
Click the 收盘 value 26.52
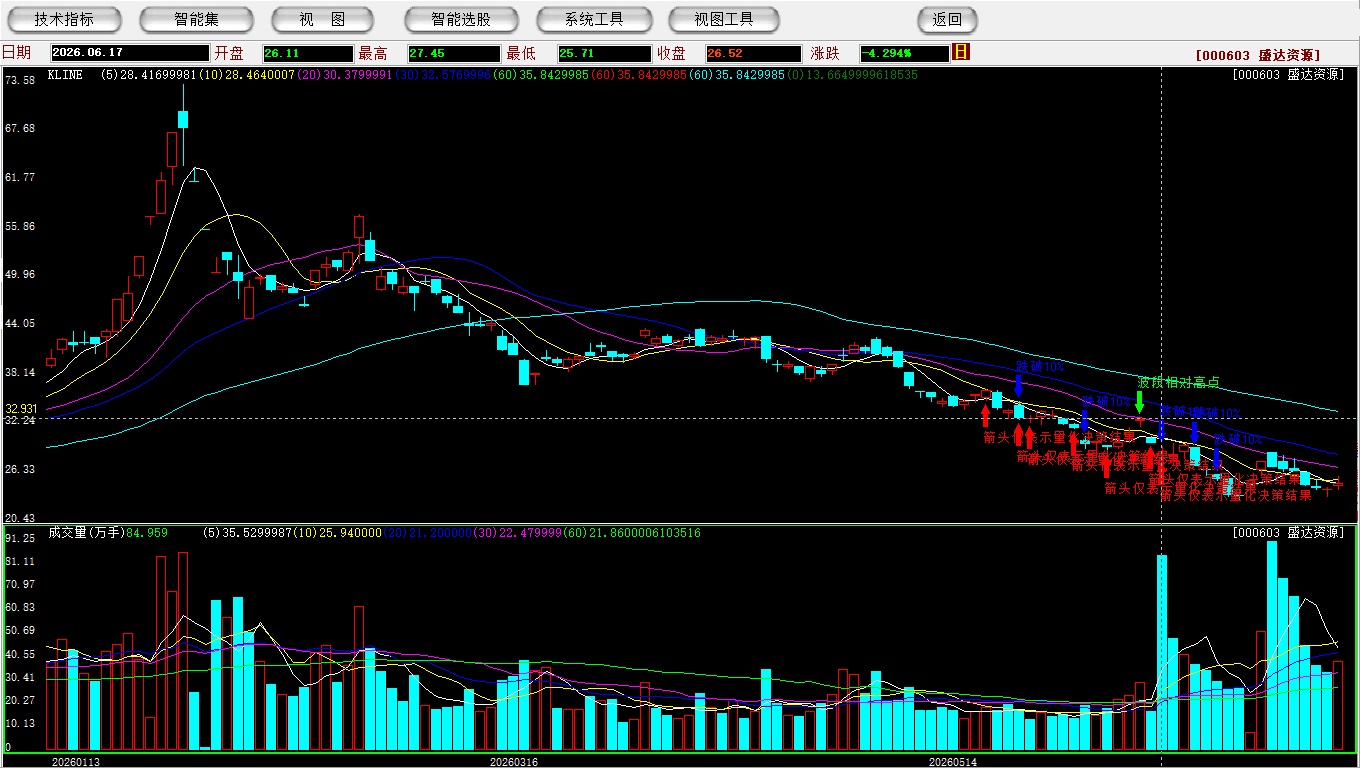753,53
